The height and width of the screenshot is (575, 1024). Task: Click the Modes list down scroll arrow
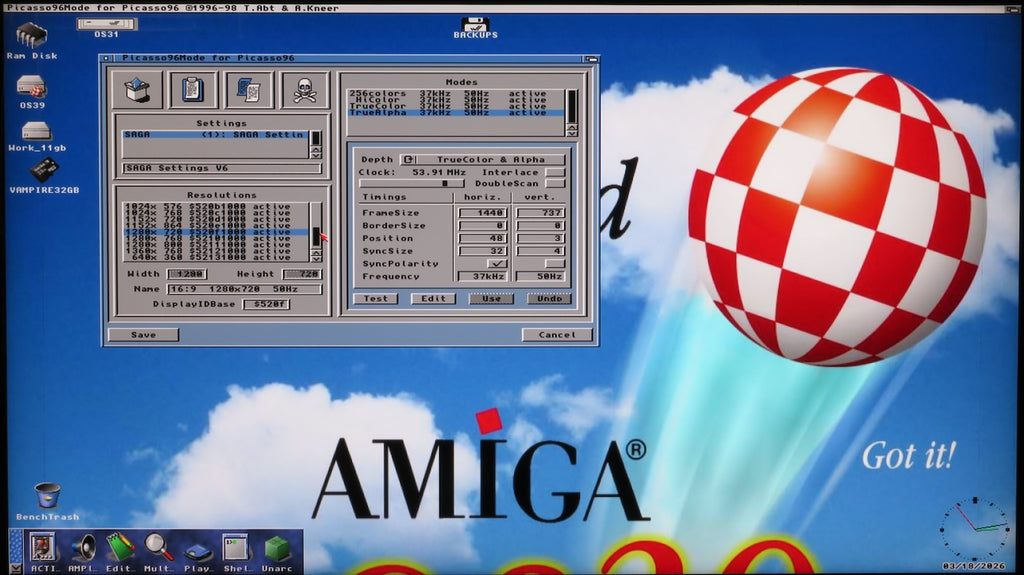[x=572, y=131]
